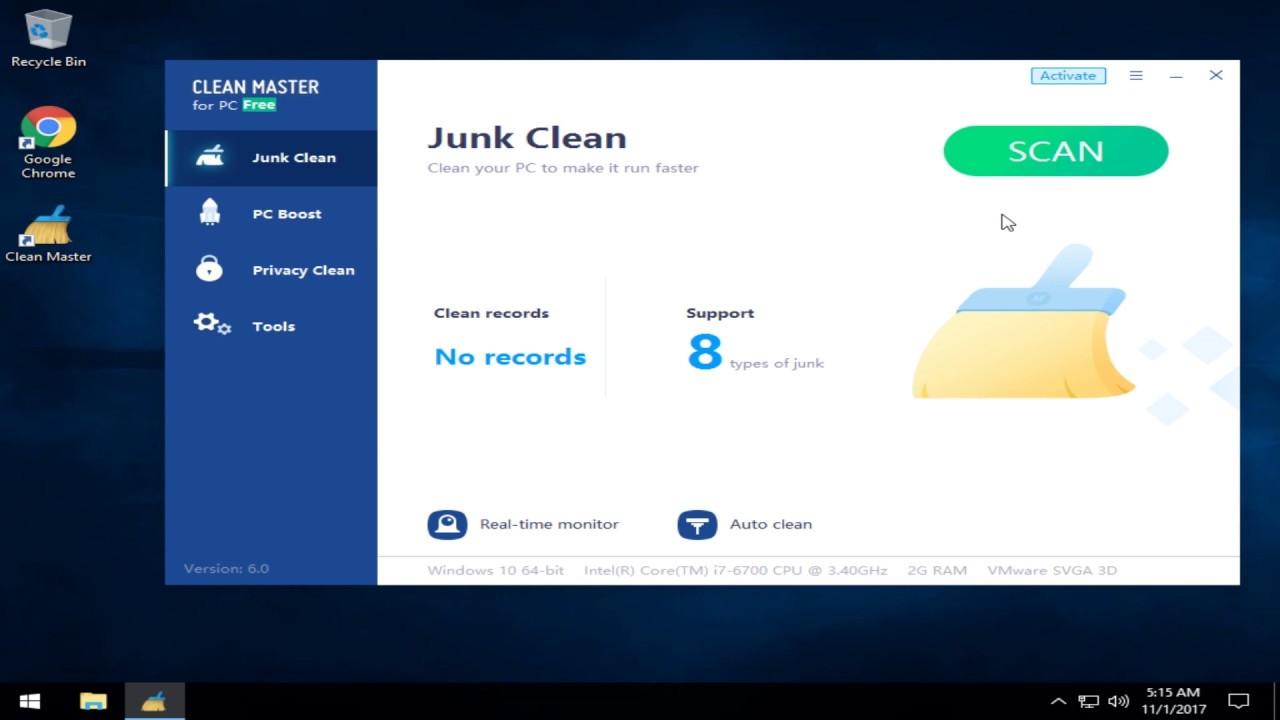Click the volume speaker tray icon
The height and width of the screenshot is (720, 1280).
pyautogui.click(x=1119, y=701)
